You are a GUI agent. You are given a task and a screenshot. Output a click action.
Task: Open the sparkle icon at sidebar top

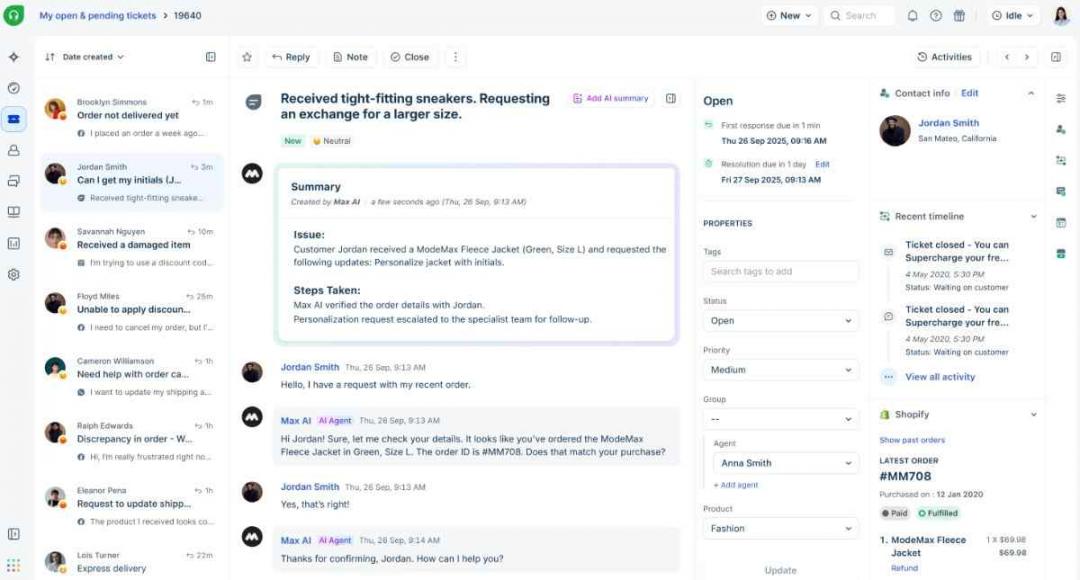(14, 57)
